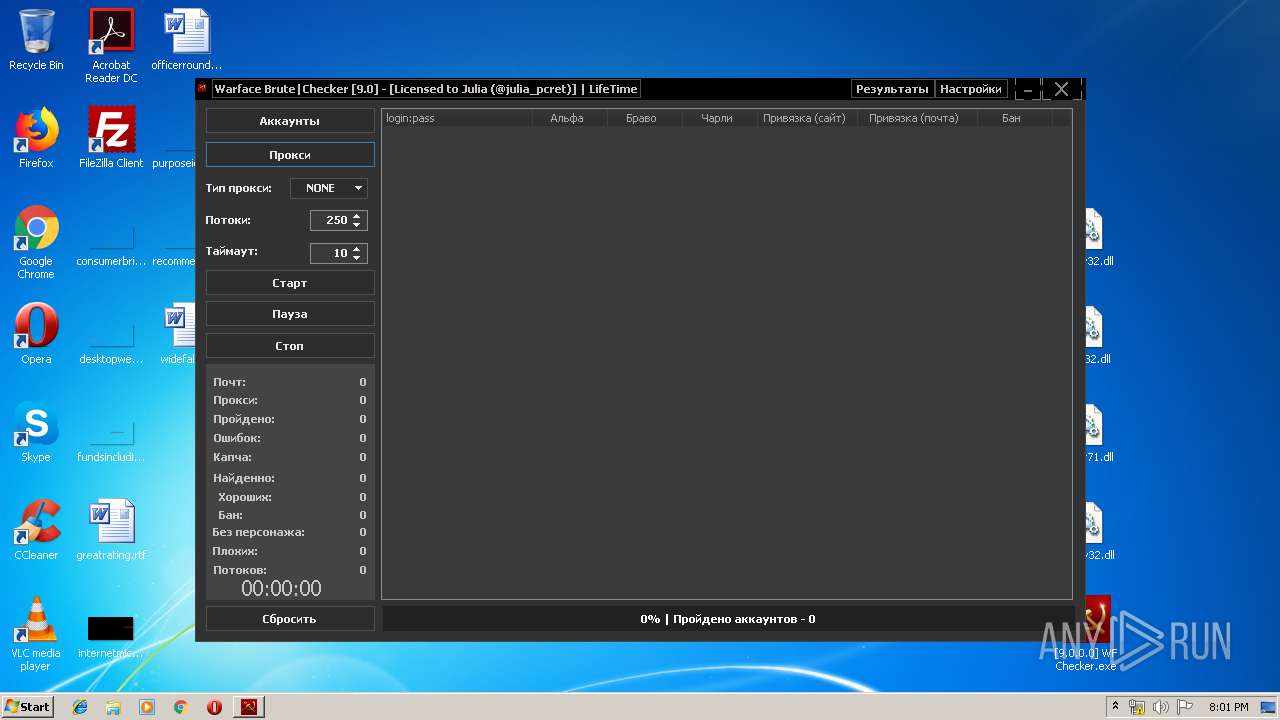
Task: Increase Потоки thread count
Action: click(357, 216)
